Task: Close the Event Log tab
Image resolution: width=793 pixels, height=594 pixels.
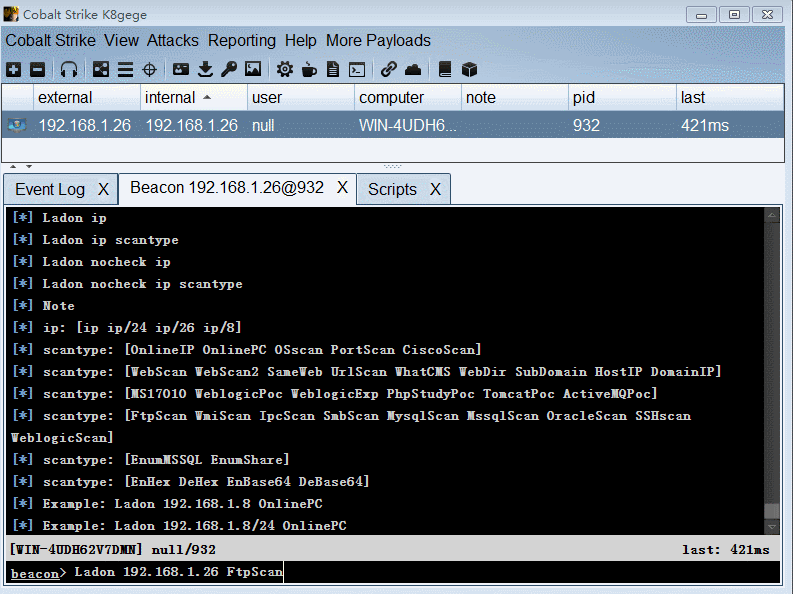Action: [x=103, y=190]
